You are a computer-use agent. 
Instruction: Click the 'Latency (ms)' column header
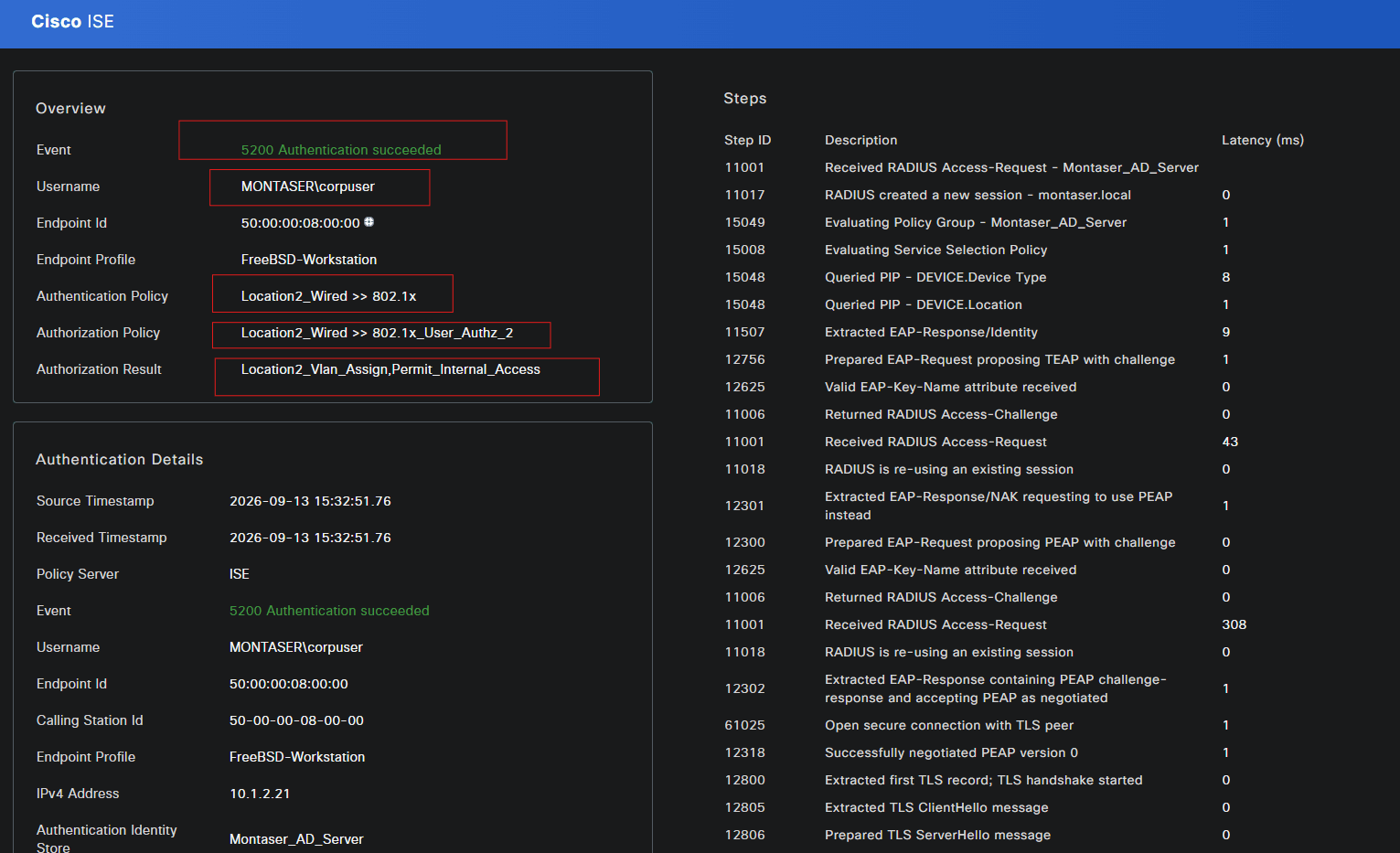1263,140
